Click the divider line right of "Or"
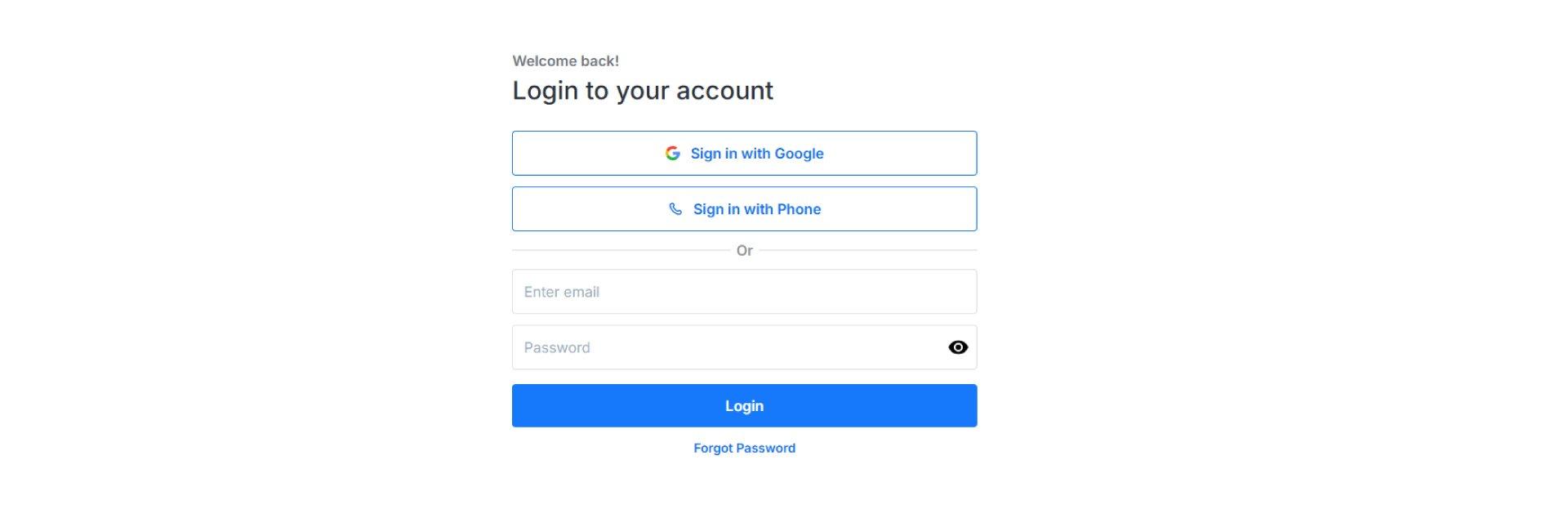Viewport: 1568px width, 523px height. (867, 250)
